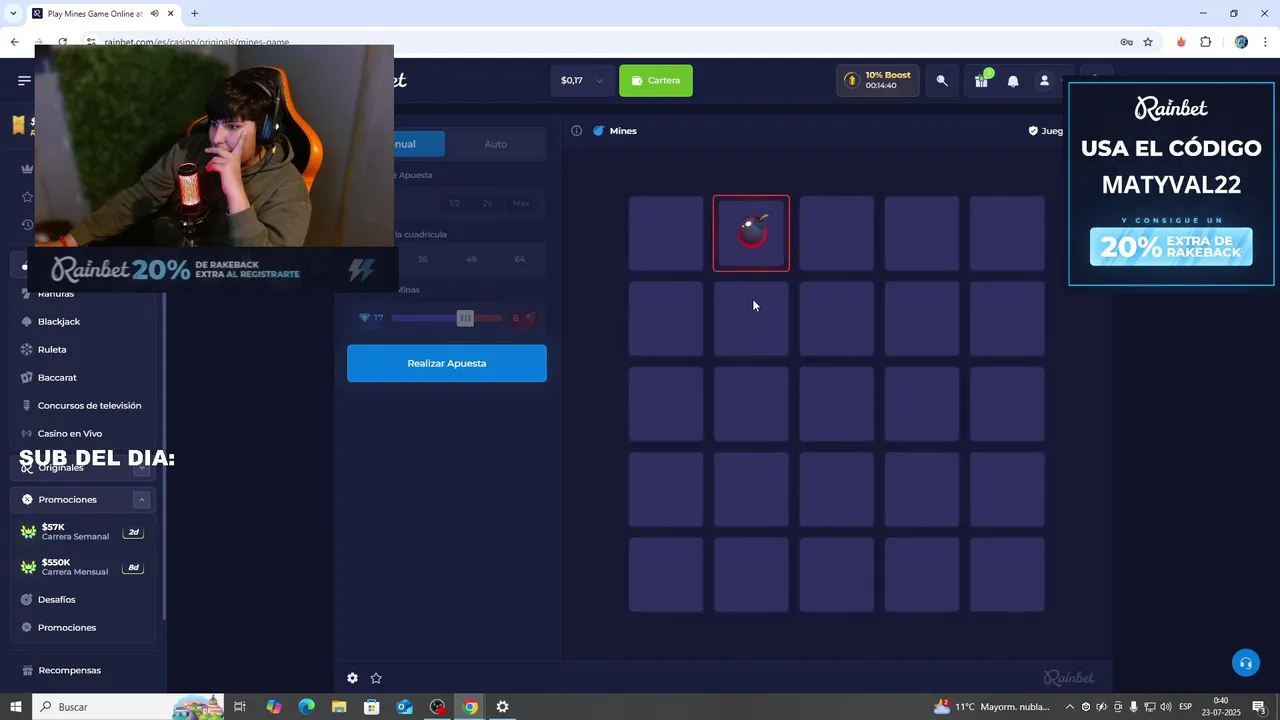This screenshot has width=1280, height=720.
Task: Click the taskbar Buscar search box
Action: point(128,707)
